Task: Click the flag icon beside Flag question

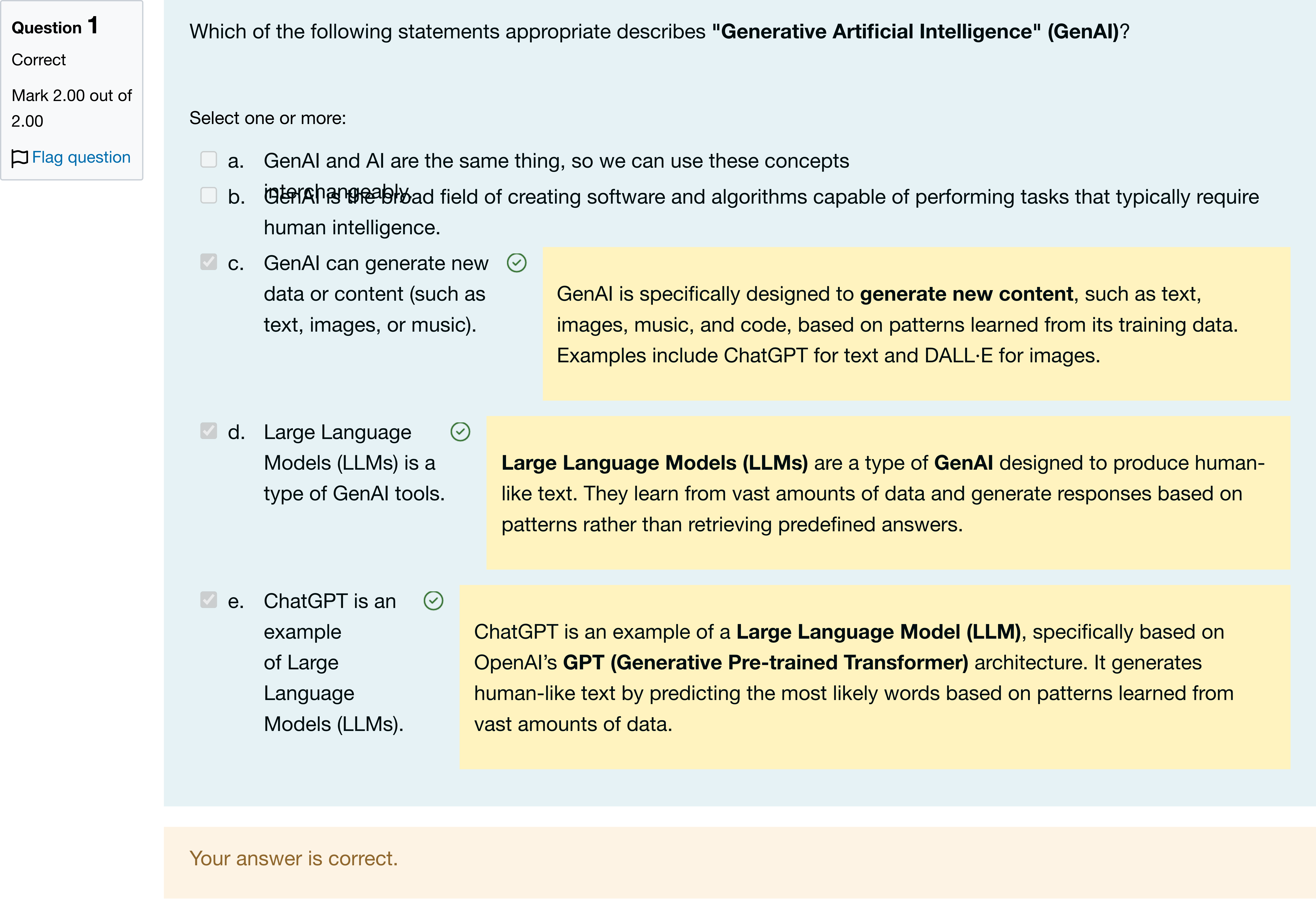Action: tap(20, 158)
